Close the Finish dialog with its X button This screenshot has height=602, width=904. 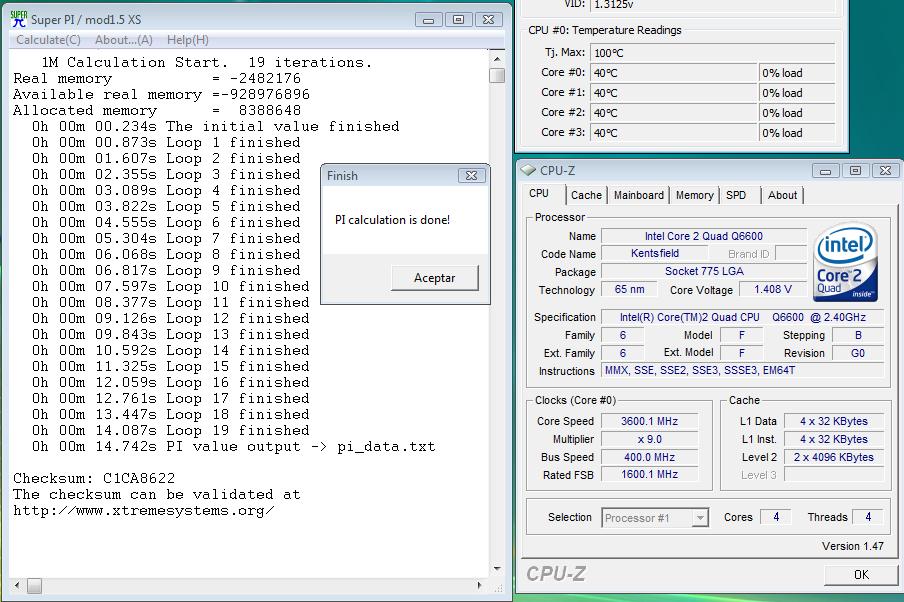tap(471, 176)
